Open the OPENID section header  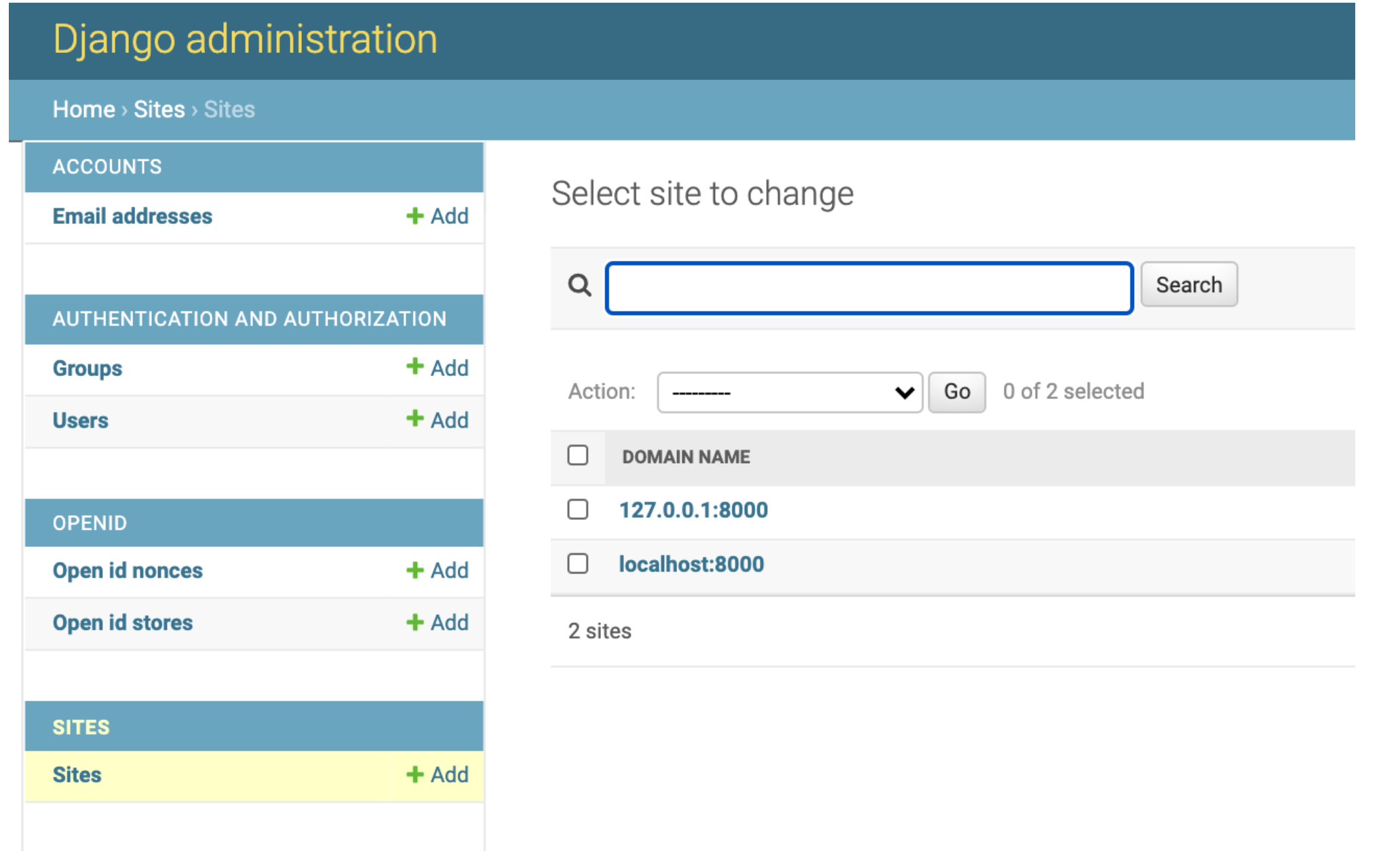pos(90,523)
